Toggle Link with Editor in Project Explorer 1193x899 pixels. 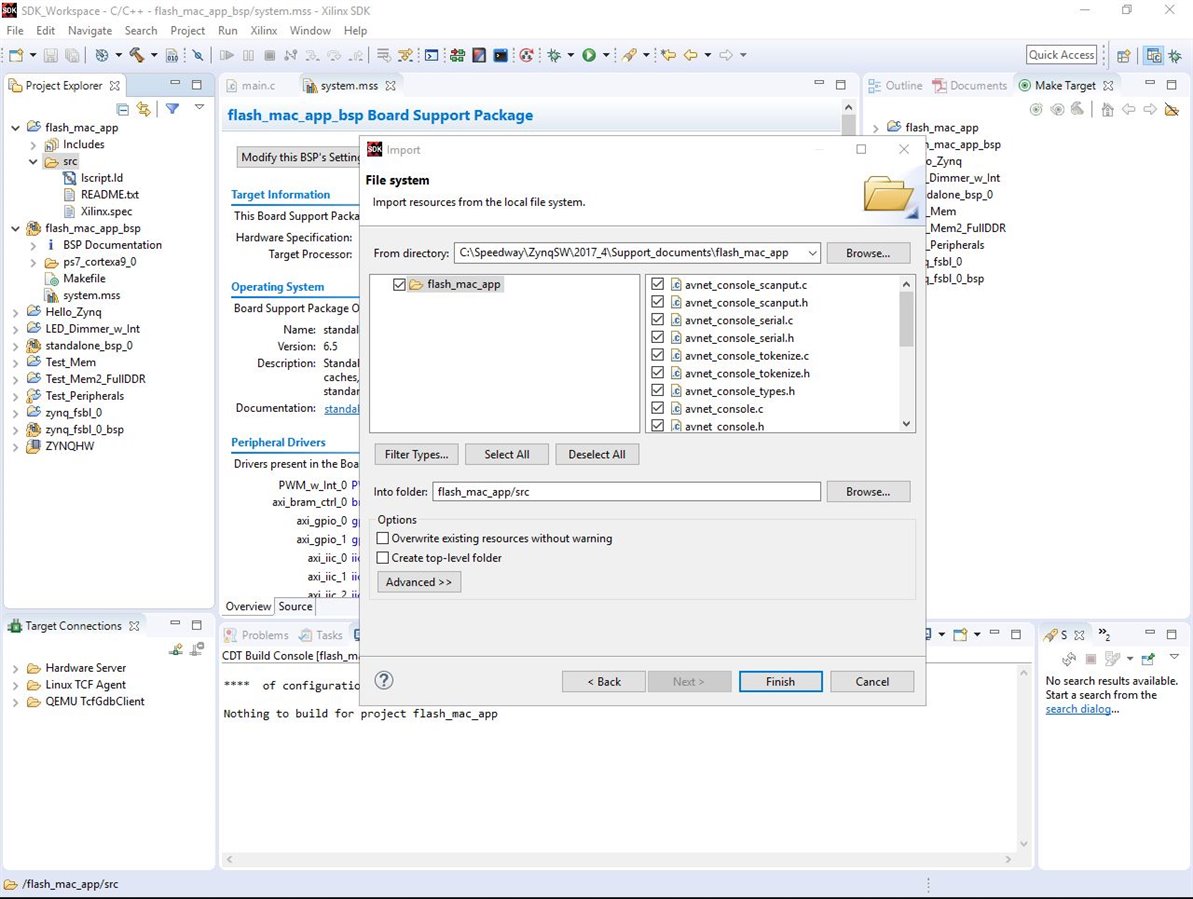[144, 109]
